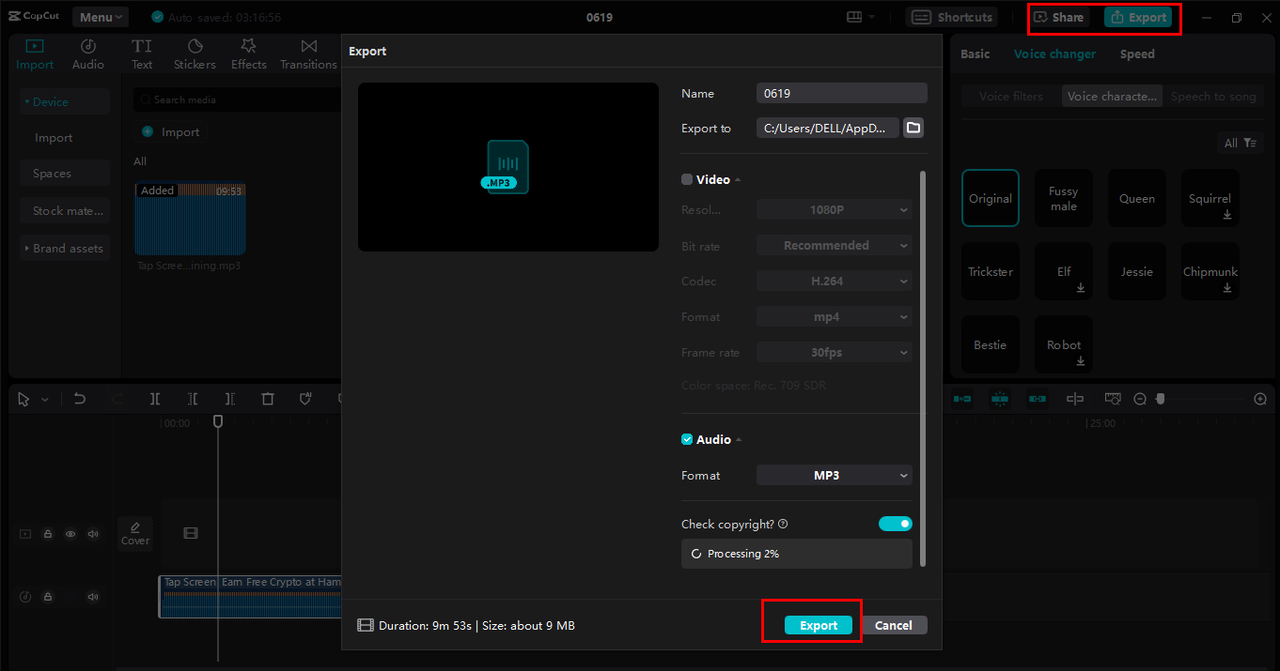Viewport: 1280px width, 671px height.
Task: Click the audio track music note icon
Action: [26, 597]
